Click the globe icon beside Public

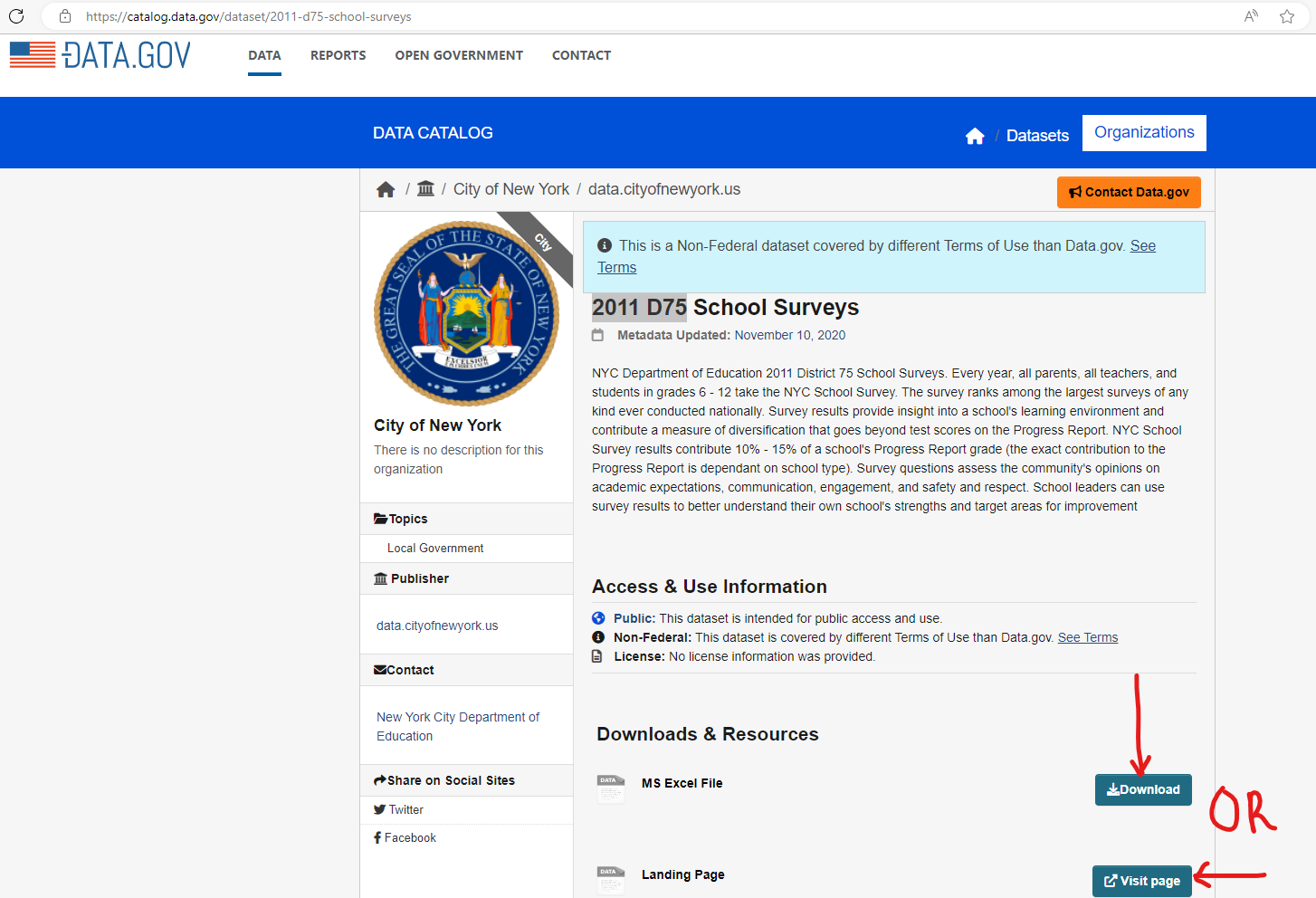tap(598, 618)
